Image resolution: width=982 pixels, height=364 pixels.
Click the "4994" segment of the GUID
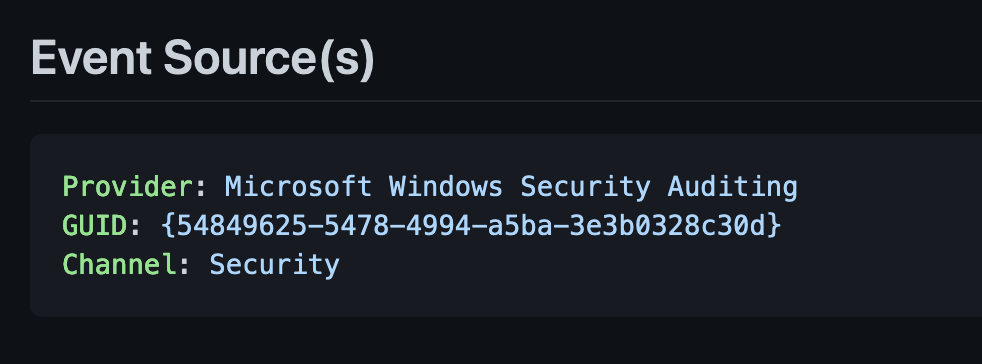pos(438,226)
